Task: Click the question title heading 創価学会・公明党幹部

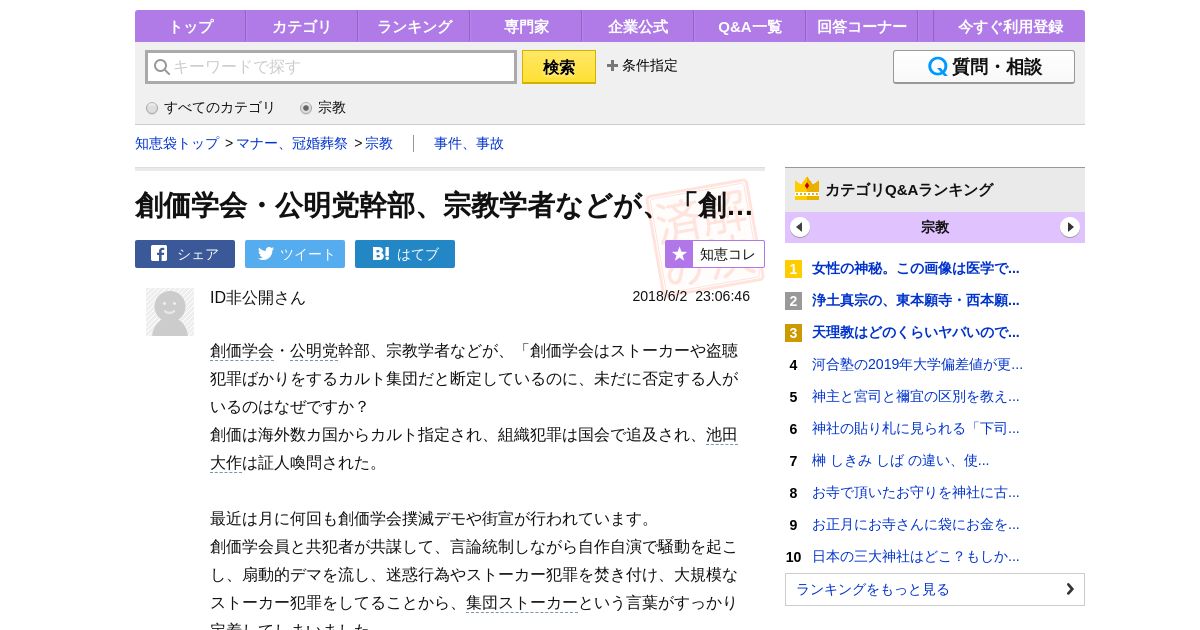Action: click(444, 205)
